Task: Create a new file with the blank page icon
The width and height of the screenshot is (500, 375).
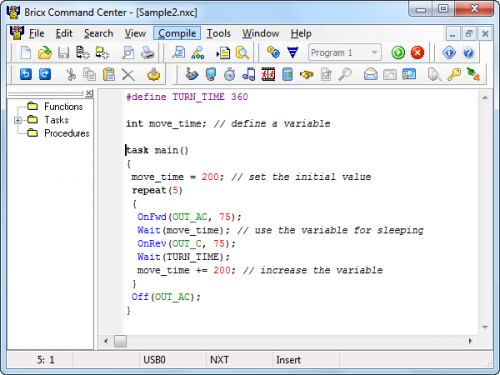Action: [x=26, y=53]
